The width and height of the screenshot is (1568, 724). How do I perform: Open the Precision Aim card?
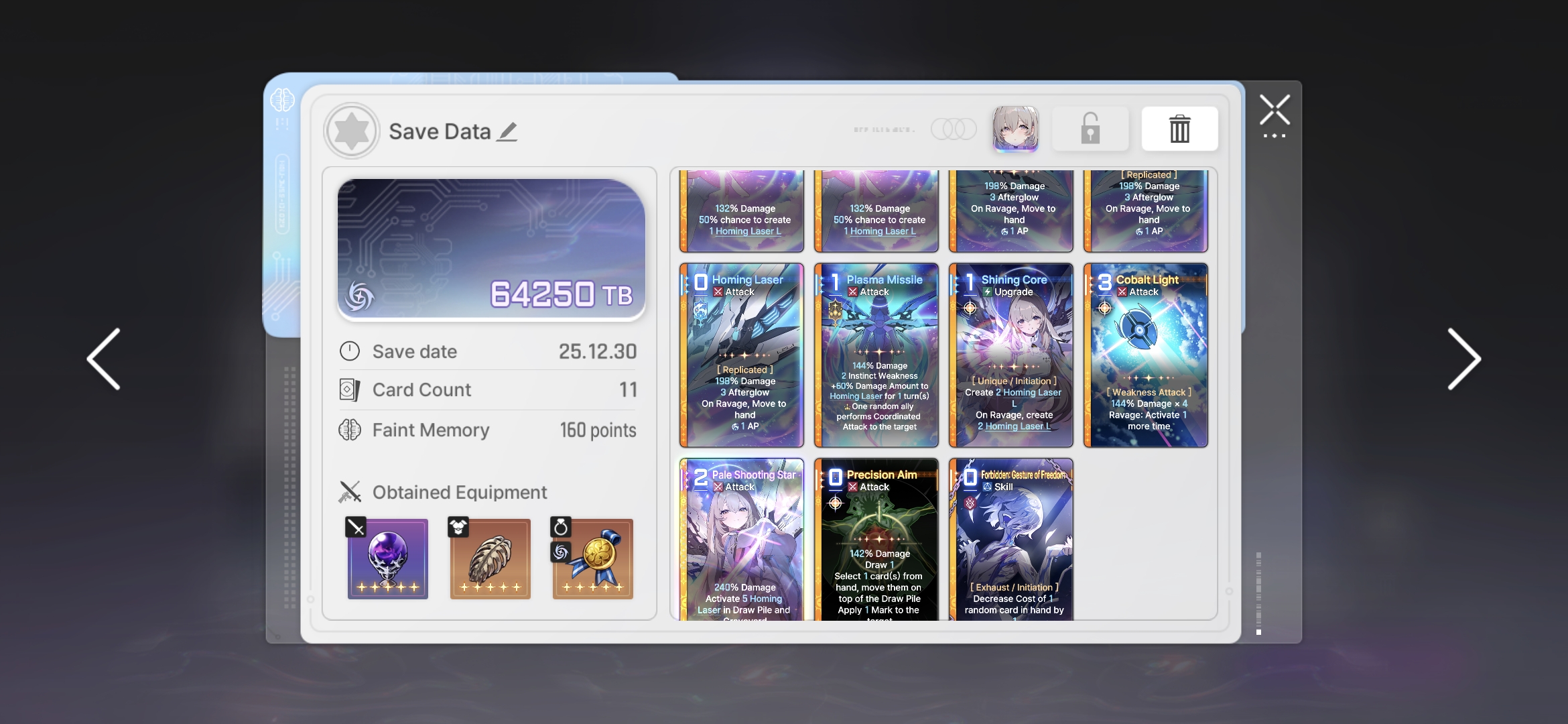[876, 540]
